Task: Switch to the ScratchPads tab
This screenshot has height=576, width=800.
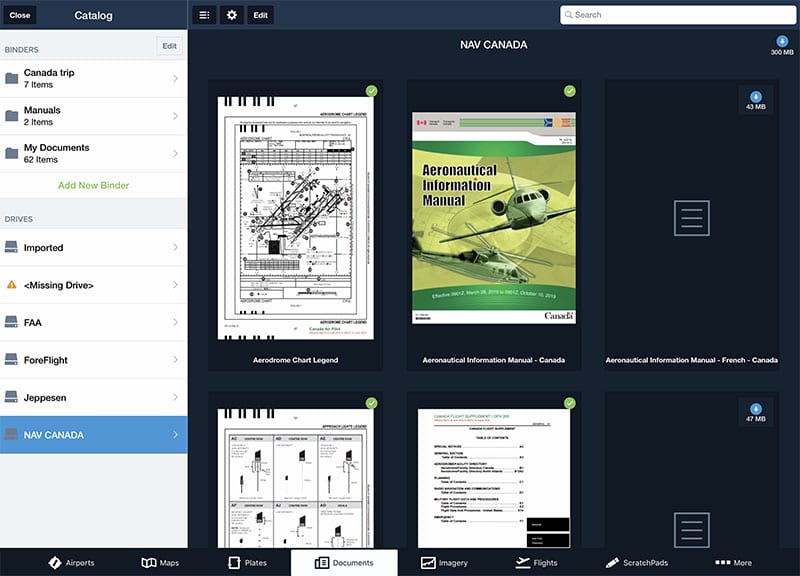Action: point(636,563)
